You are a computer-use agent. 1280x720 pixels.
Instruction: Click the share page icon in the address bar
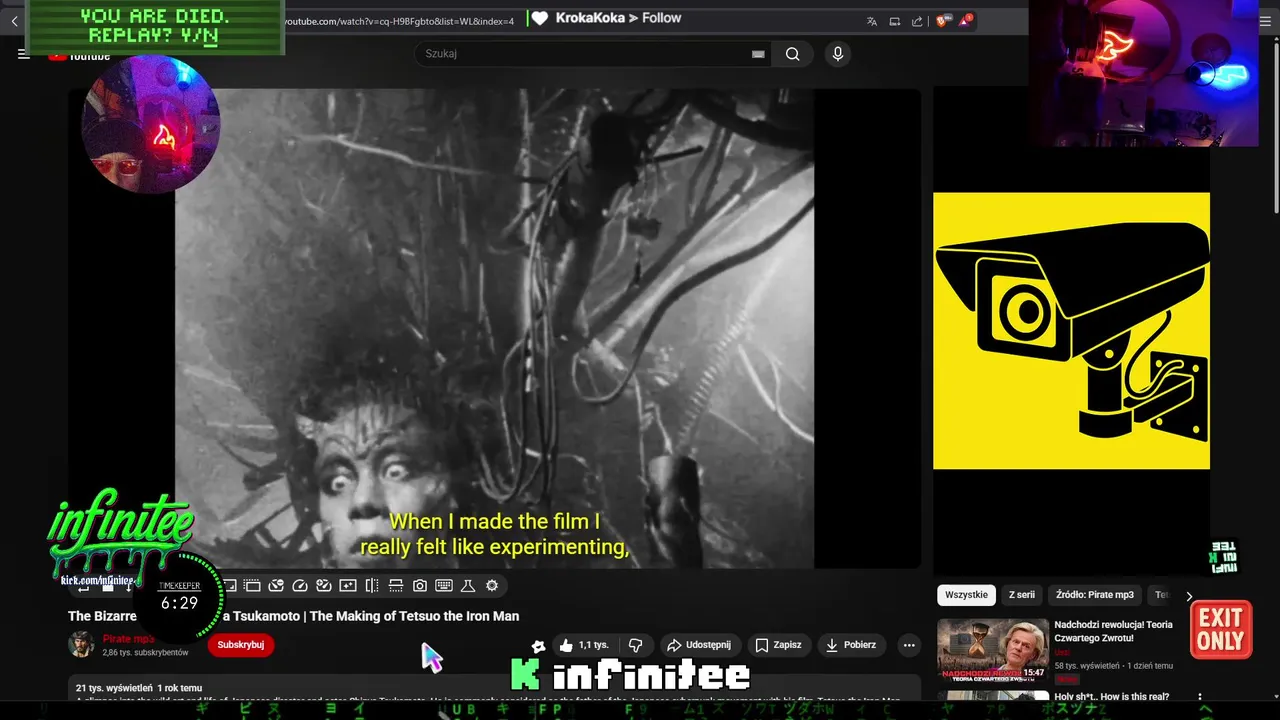tap(917, 21)
